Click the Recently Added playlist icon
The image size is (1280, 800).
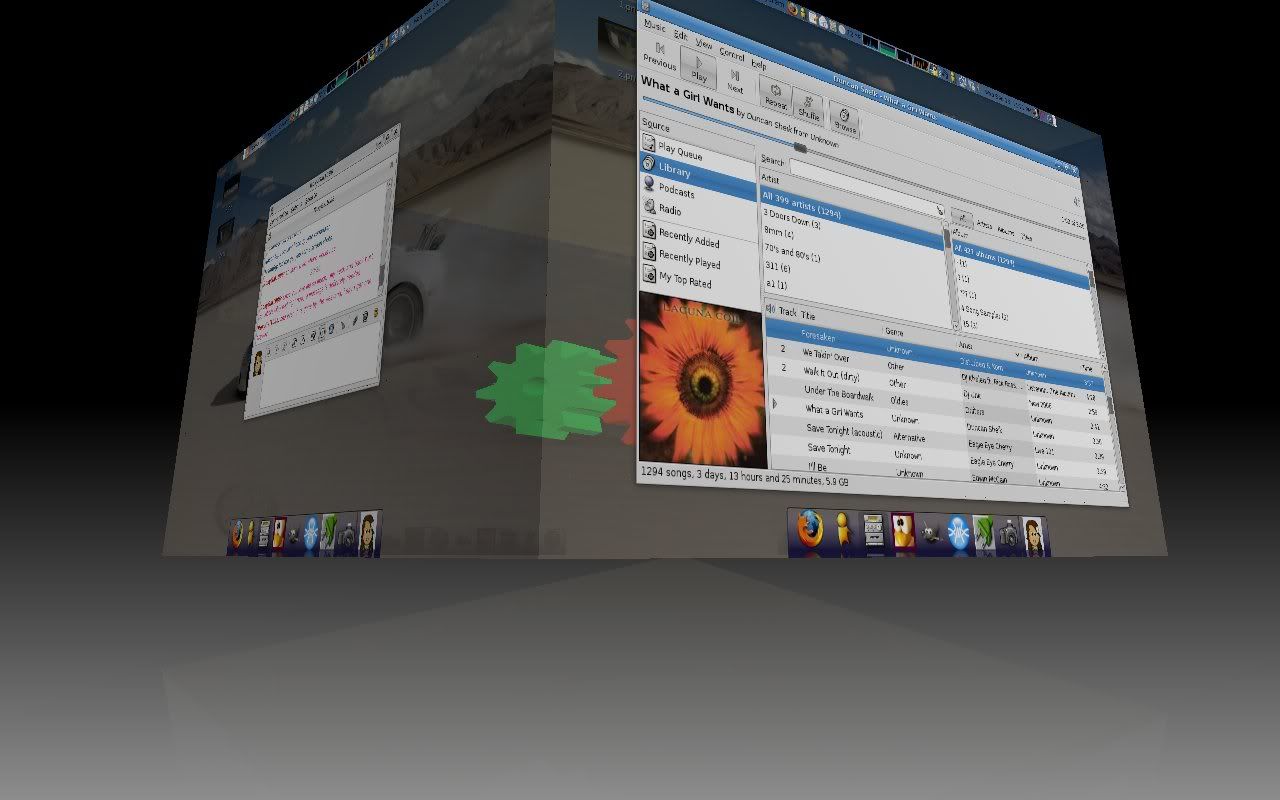[x=649, y=231]
